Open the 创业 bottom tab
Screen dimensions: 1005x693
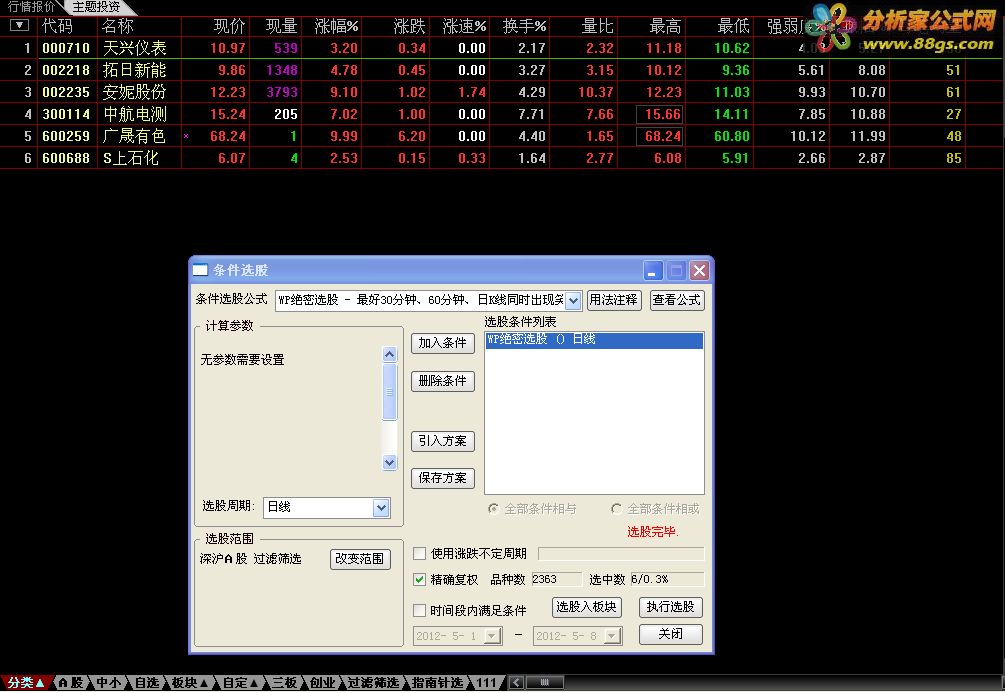tap(322, 683)
